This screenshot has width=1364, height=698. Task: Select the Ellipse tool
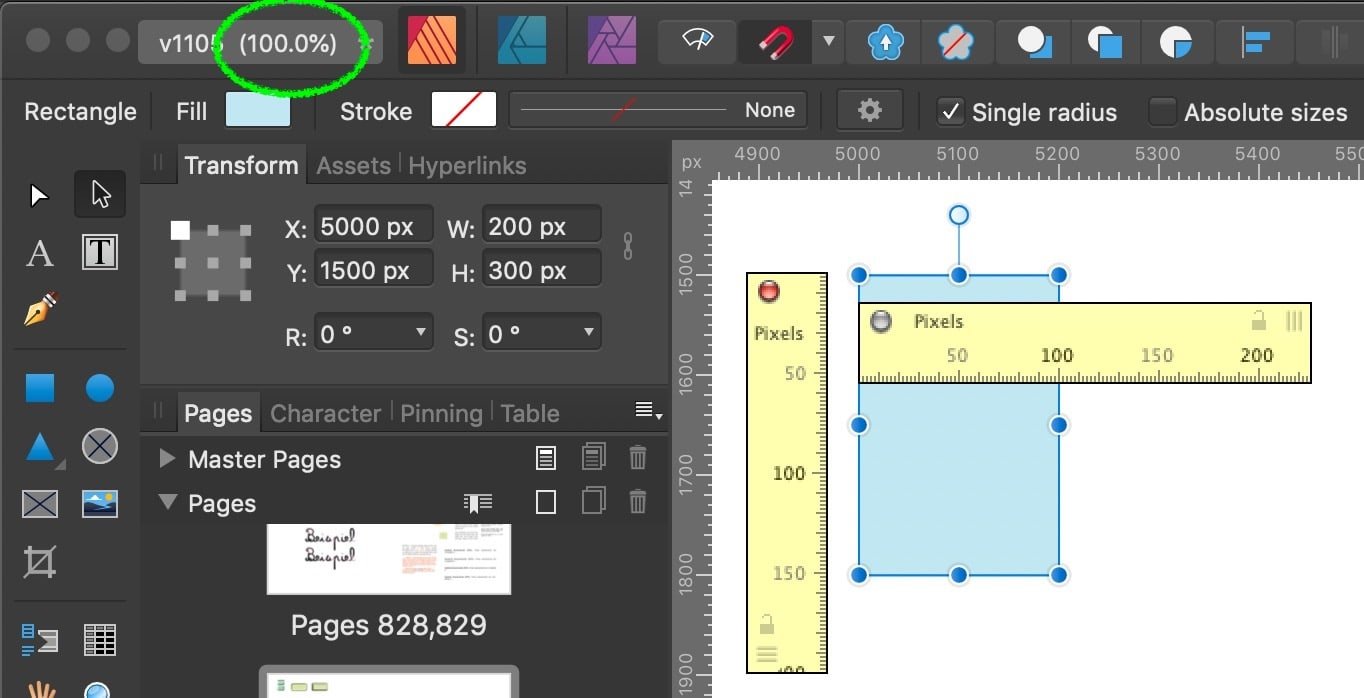(x=99, y=388)
